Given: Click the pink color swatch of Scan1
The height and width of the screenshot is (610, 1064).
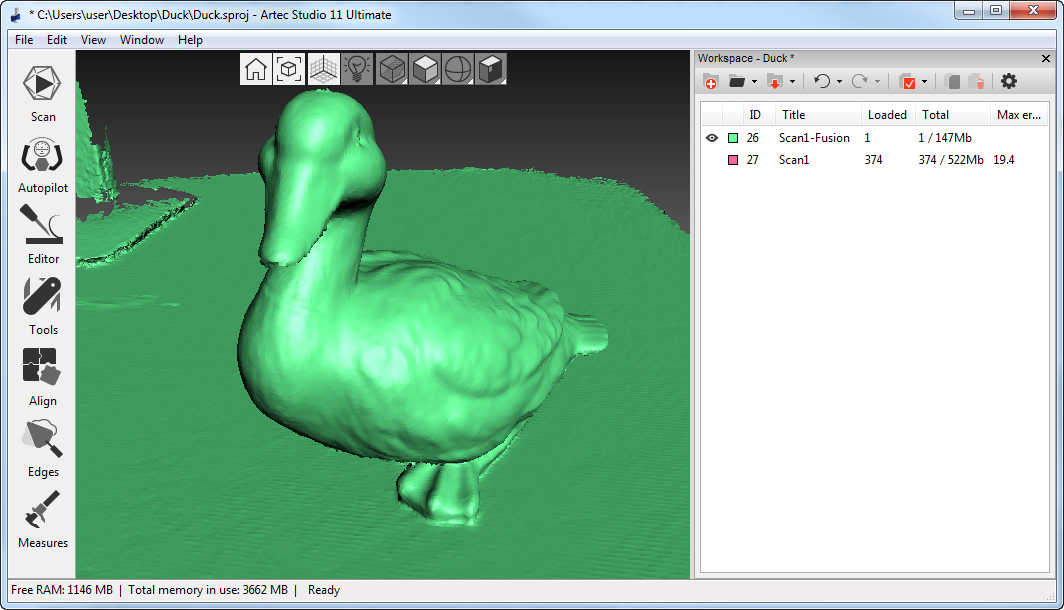Looking at the screenshot, I should pyautogui.click(x=733, y=160).
